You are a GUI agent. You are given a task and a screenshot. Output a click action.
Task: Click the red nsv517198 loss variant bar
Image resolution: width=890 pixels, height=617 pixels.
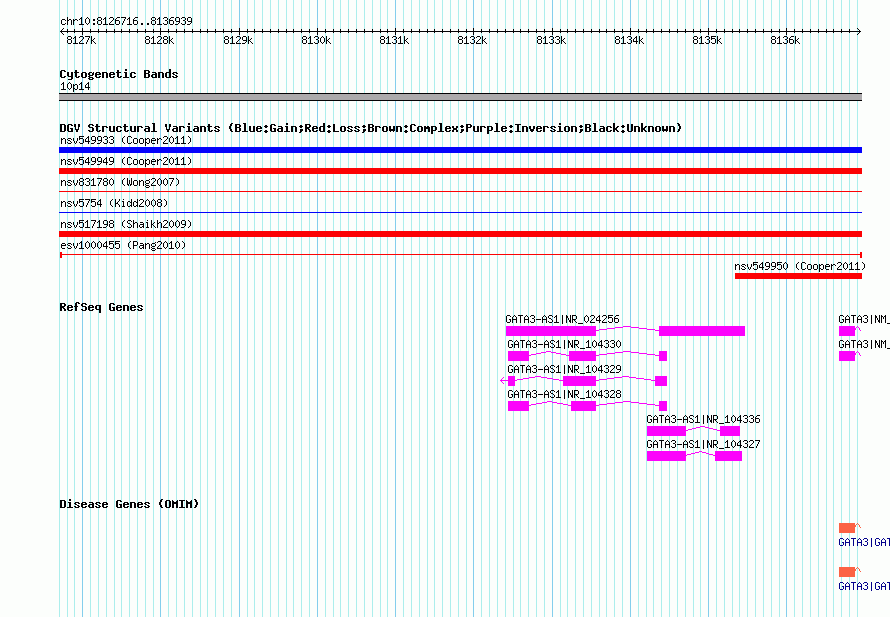tap(460, 234)
